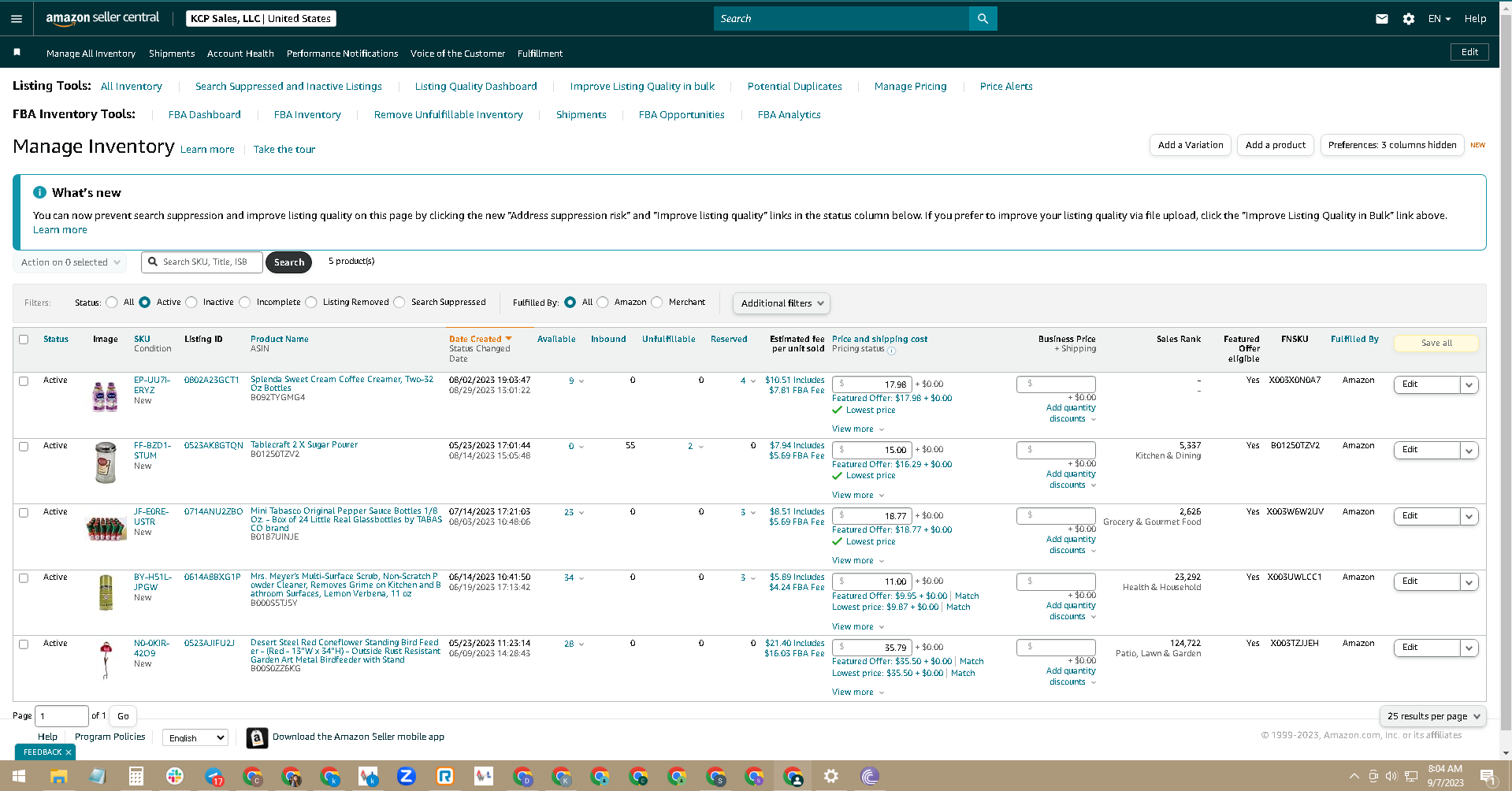This screenshot has height=791, width=1512.
Task: Sort by Date Created column header
Action: [x=481, y=340]
